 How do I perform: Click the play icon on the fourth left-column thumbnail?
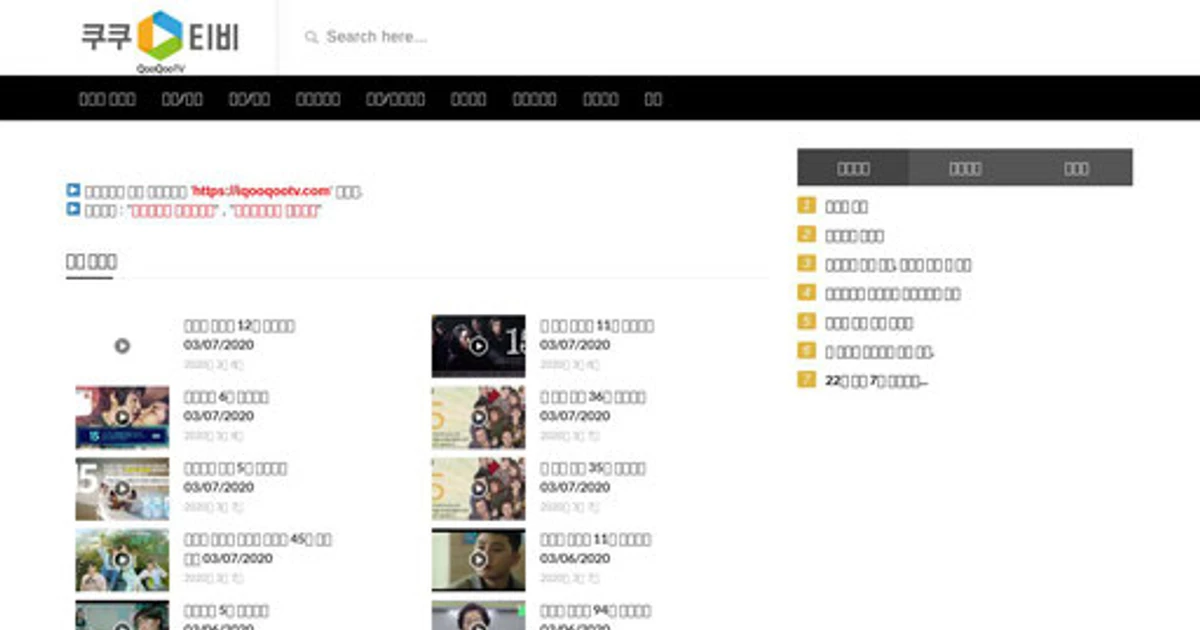click(x=121, y=560)
